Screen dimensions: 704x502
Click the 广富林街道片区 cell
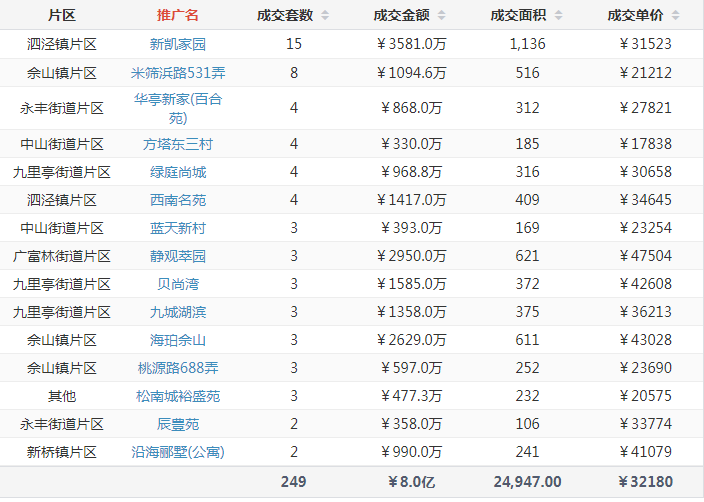[62, 256]
